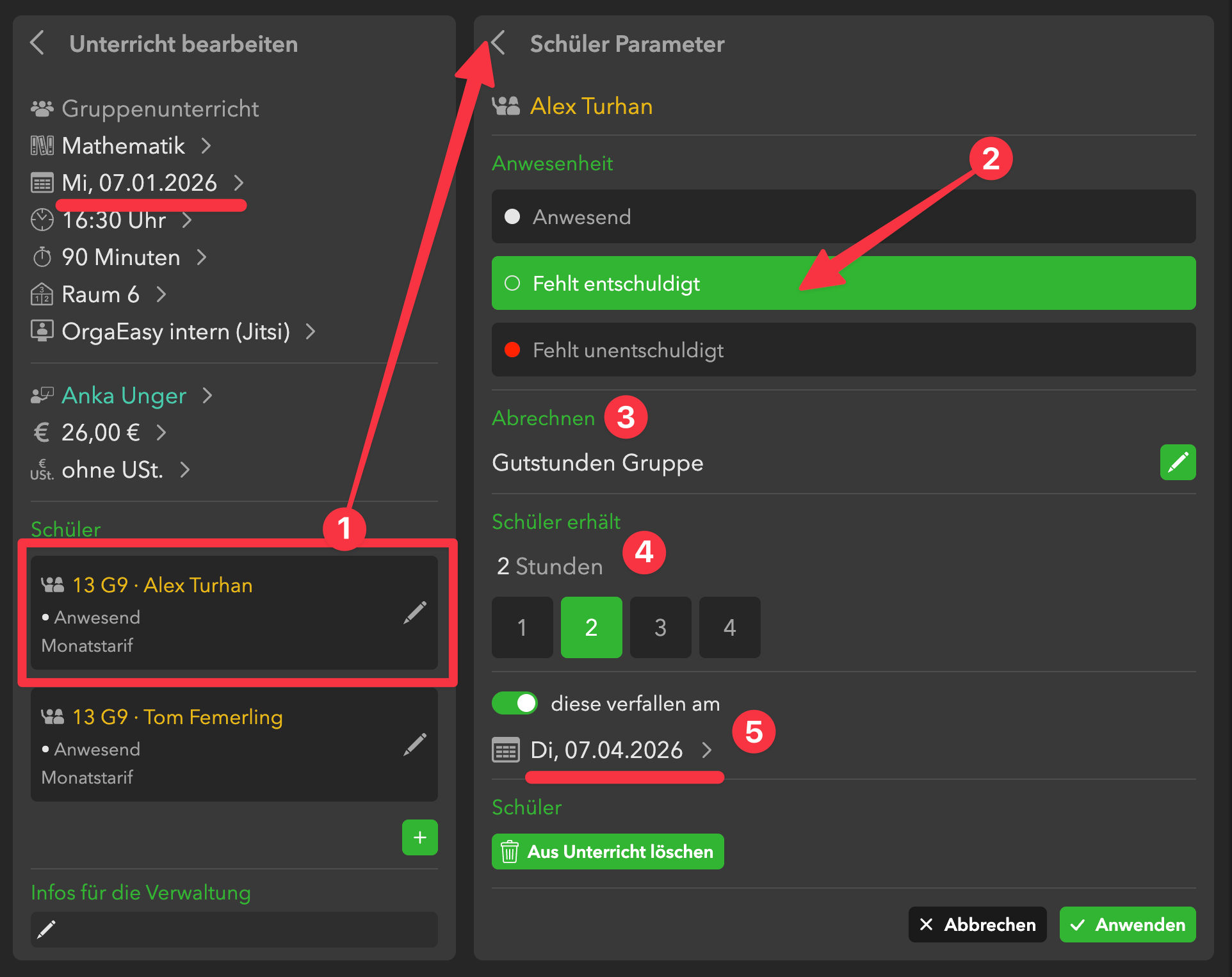Go back from Schüler Parameter panel
Viewport: 1232px width, 977px height.
(x=498, y=44)
